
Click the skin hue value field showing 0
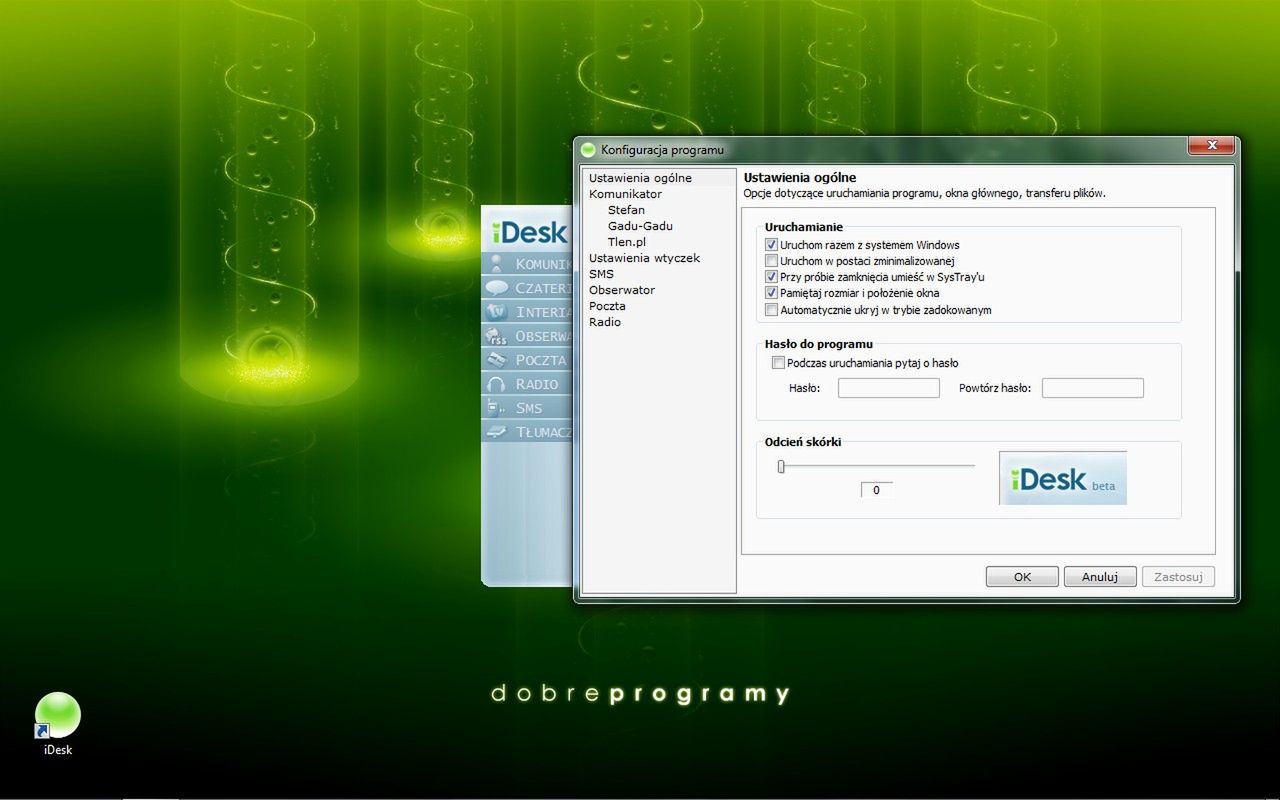point(876,490)
